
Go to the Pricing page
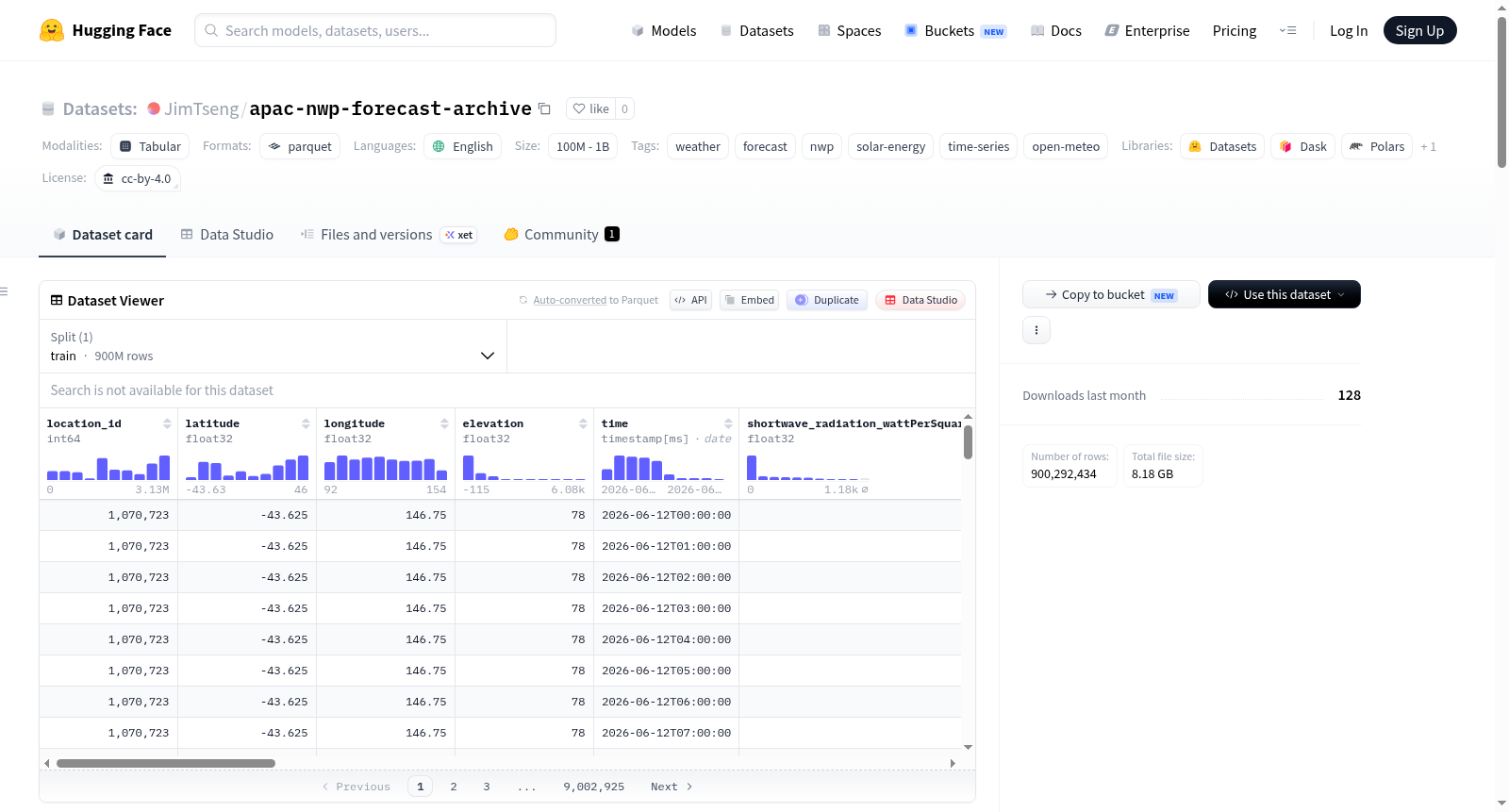pyautogui.click(x=1235, y=30)
